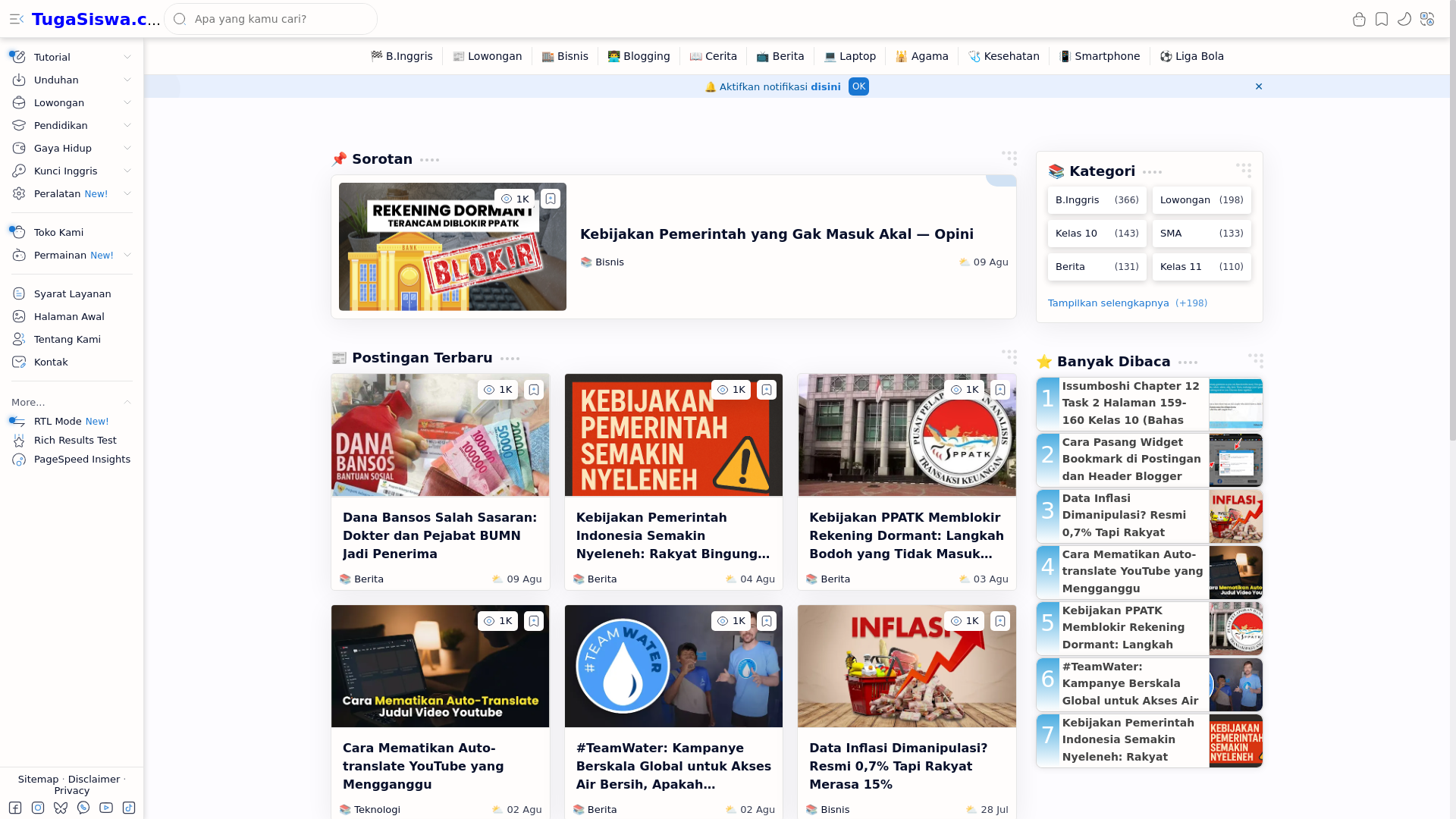Click Tampilkan selengkapnya in Kategori
Screen dimensions: 1456x819
pyautogui.click(x=1108, y=303)
